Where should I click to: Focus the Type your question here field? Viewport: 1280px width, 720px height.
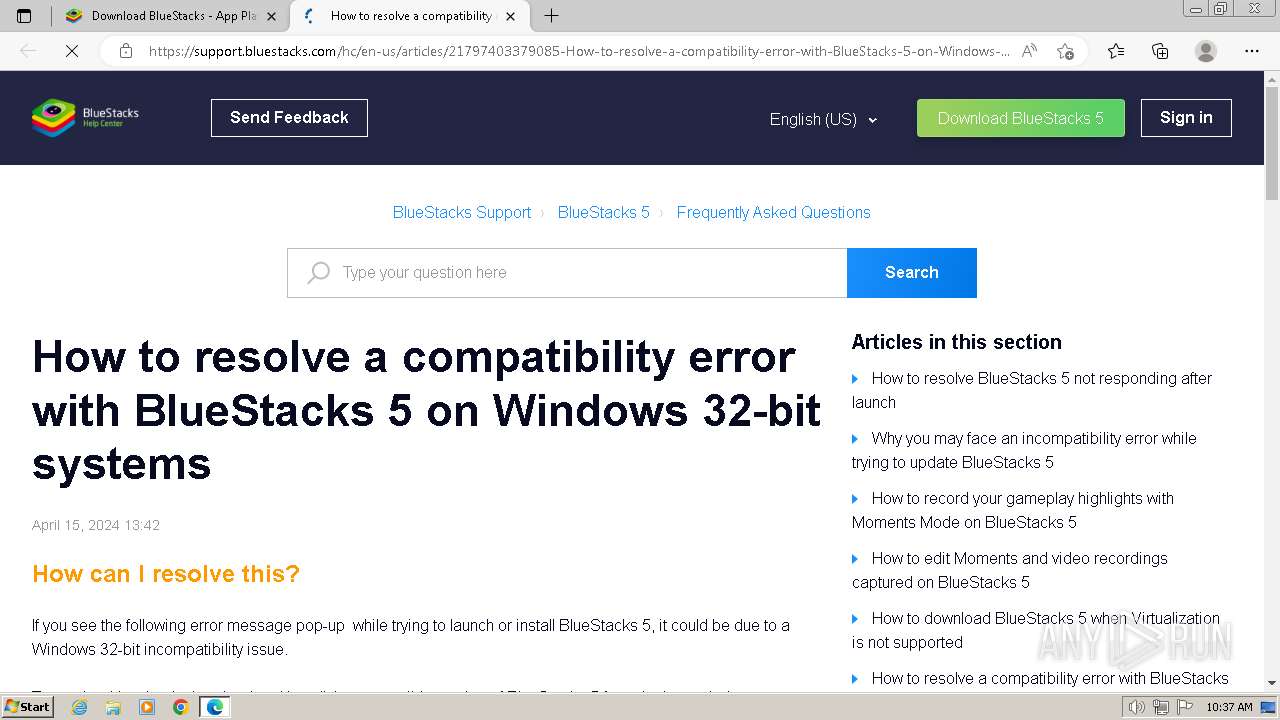pyautogui.click(x=567, y=273)
